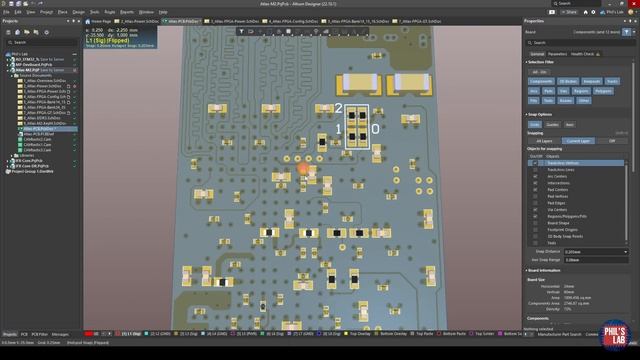The height and width of the screenshot is (360, 640).
Task: Click the search field in the Projects panel
Action: coord(42,42)
